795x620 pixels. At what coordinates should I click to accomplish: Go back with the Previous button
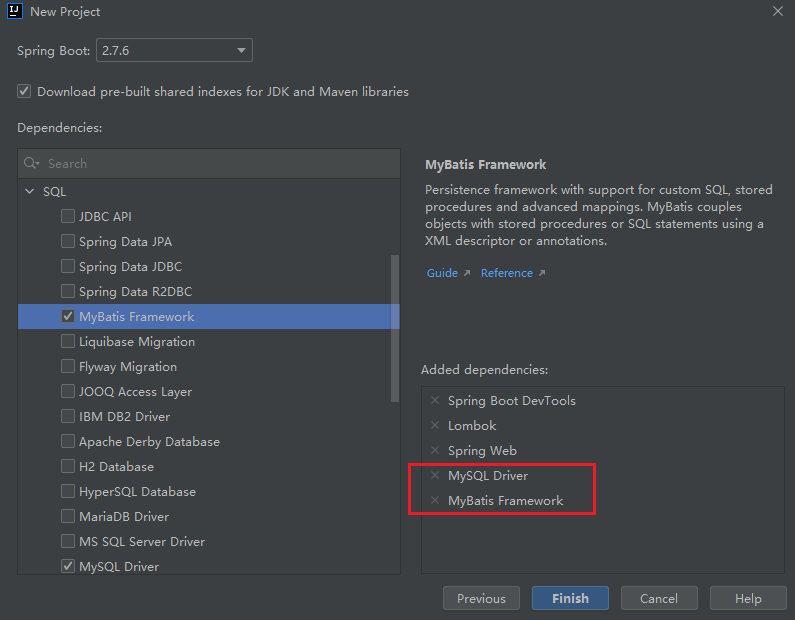pyautogui.click(x=481, y=598)
